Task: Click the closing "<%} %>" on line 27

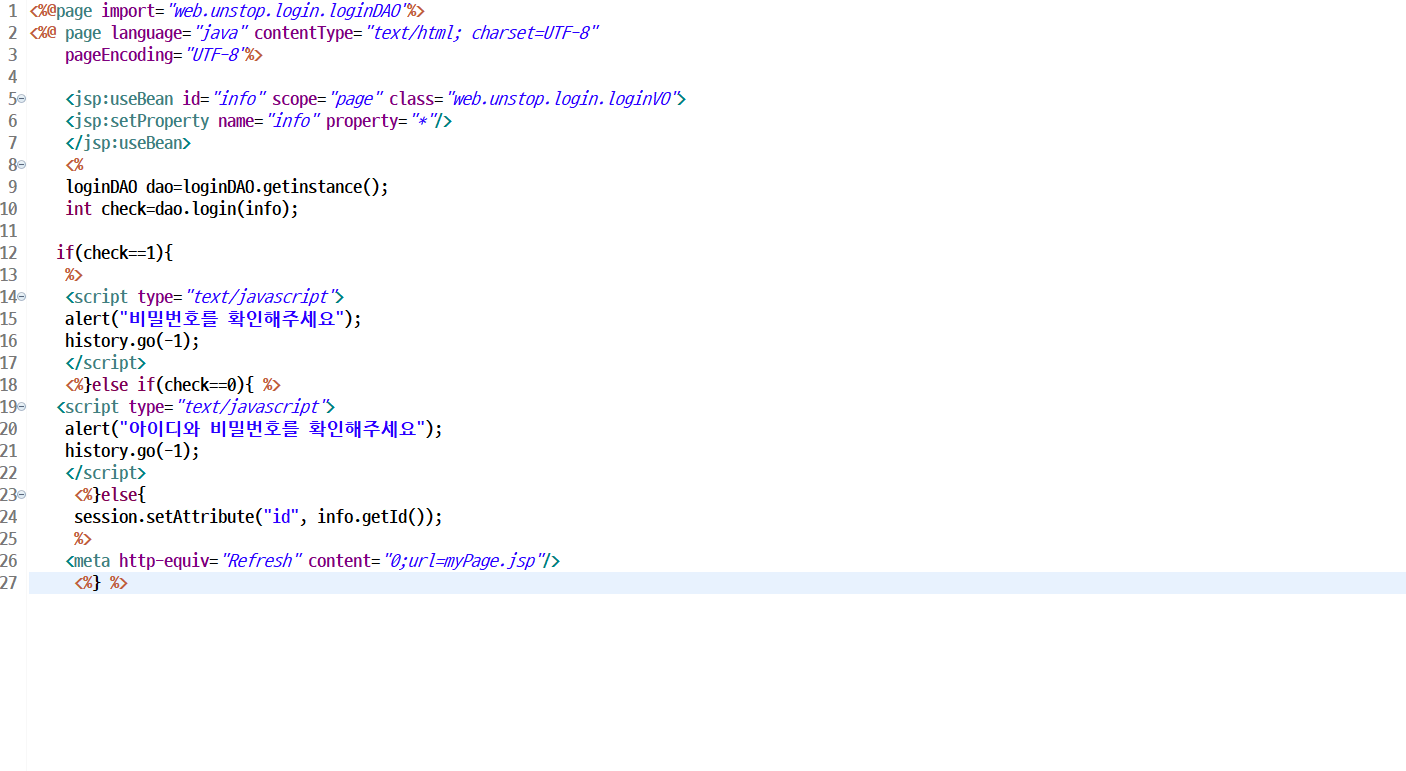Action: tap(101, 583)
